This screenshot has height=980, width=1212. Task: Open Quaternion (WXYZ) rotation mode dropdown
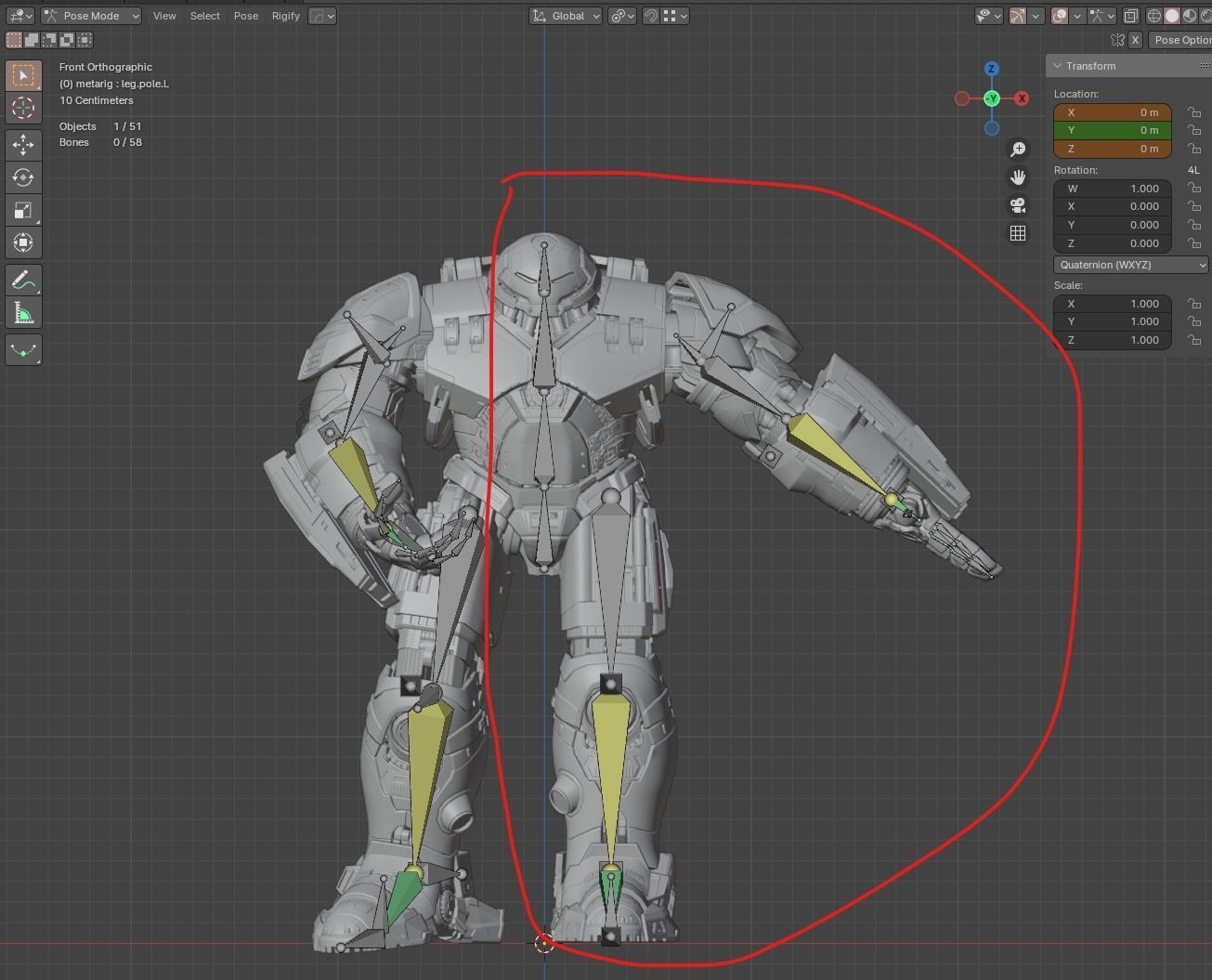(x=1131, y=265)
